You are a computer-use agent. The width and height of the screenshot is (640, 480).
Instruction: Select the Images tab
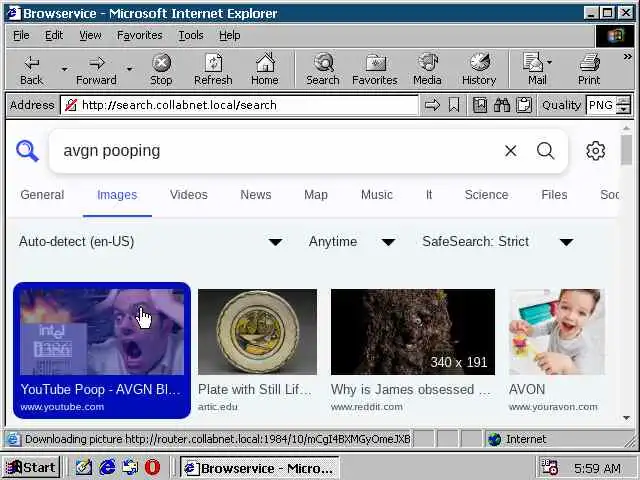(117, 195)
